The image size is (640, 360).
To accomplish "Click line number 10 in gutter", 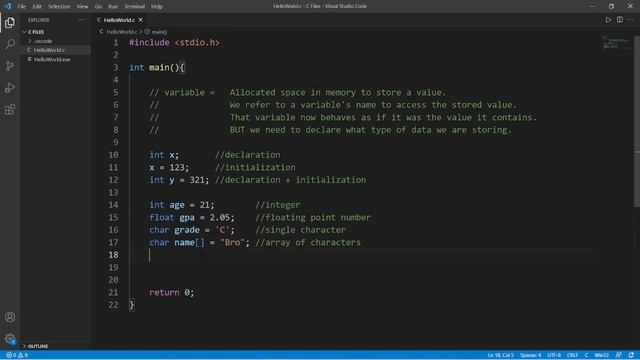I will [113, 155].
